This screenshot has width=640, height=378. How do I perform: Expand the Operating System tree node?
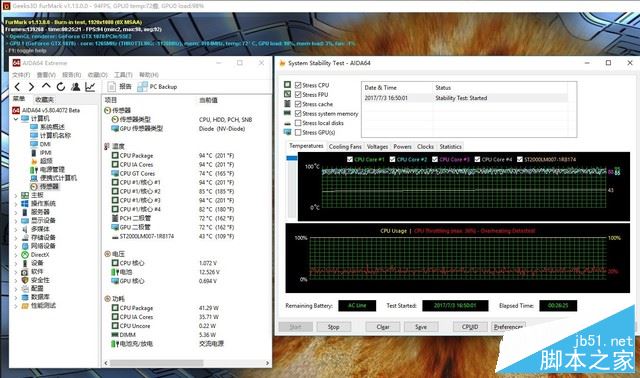(16, 204)
